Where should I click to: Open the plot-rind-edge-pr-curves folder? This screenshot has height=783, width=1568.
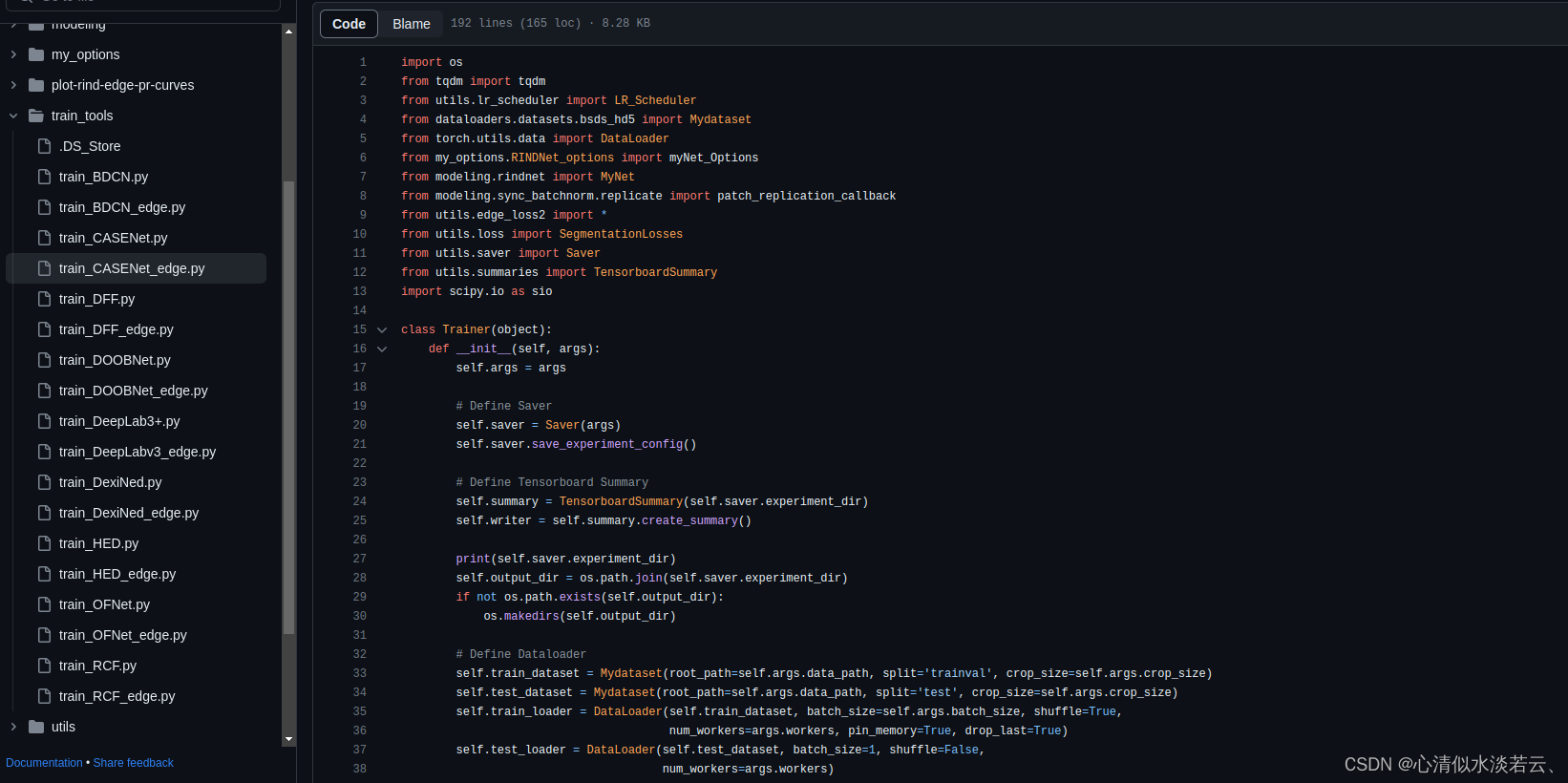(x=122, y=85)
